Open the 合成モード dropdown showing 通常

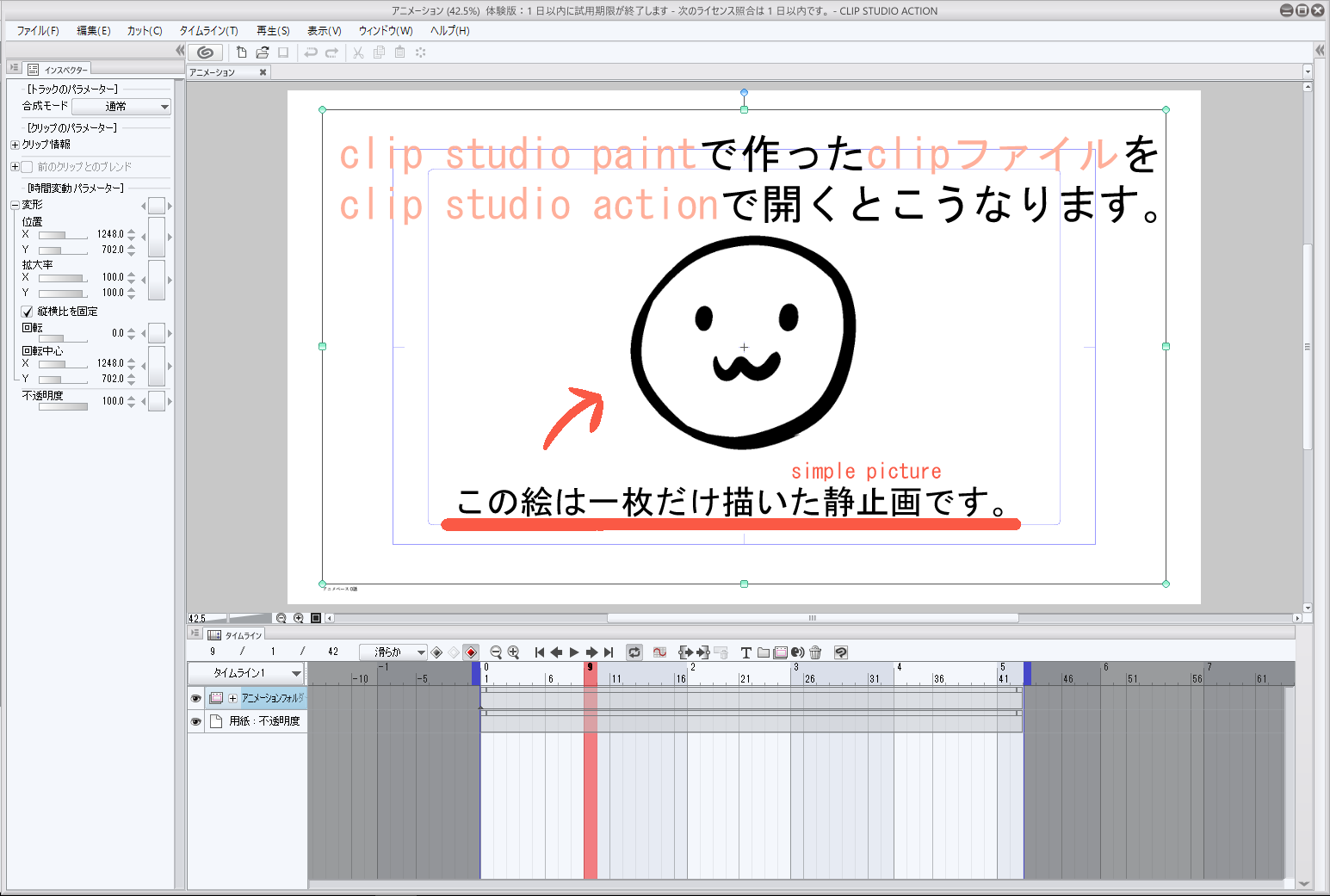(x=121, y=107)
